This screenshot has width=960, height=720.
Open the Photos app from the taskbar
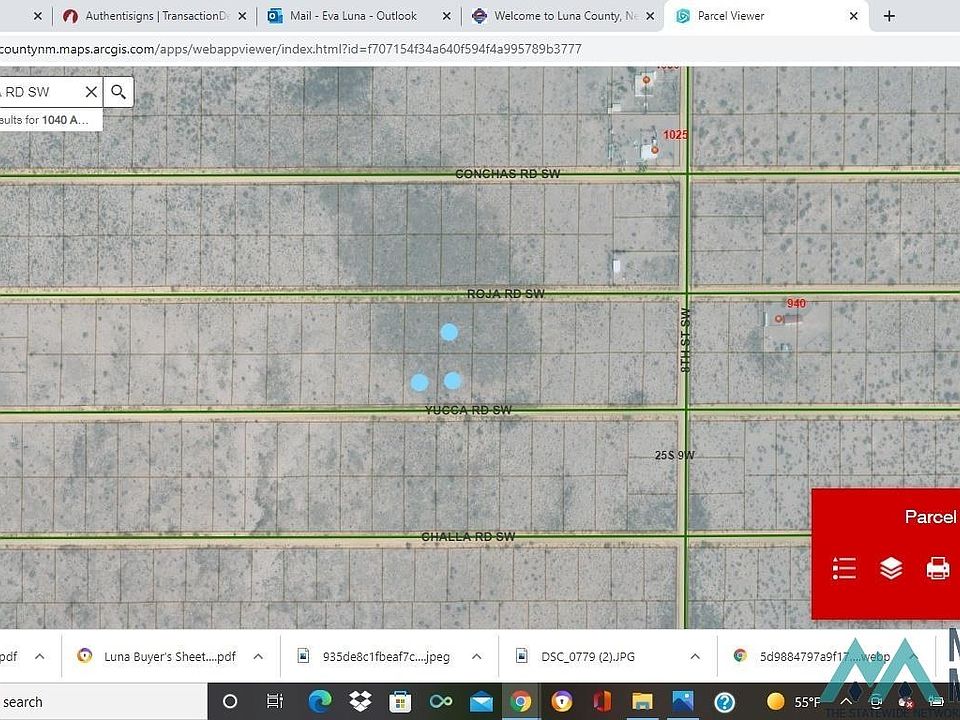(683, 701)
